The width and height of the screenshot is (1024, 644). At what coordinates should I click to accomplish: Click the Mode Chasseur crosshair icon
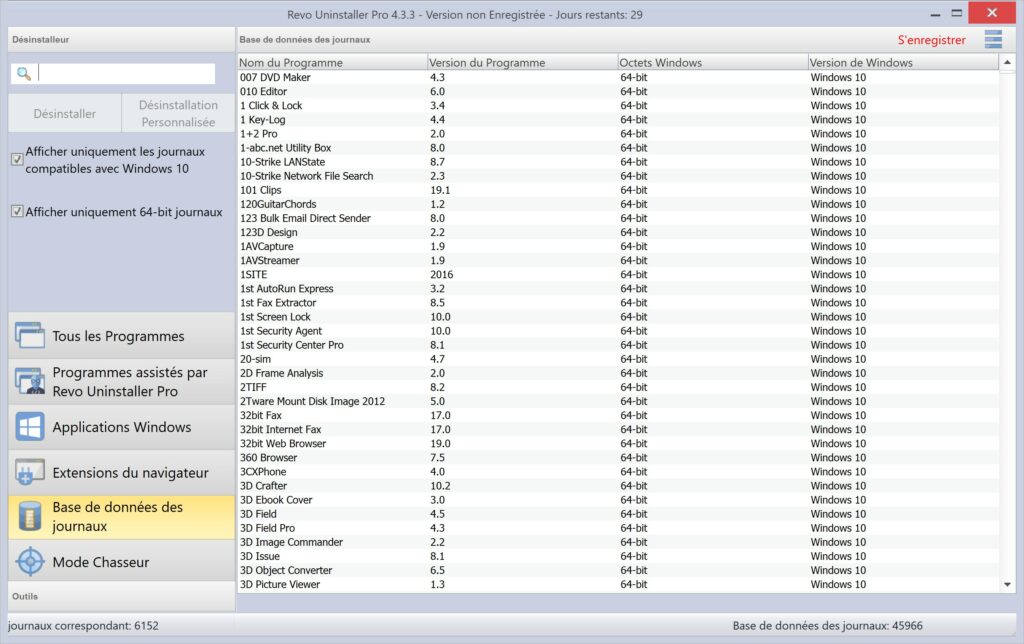point(29,562)
